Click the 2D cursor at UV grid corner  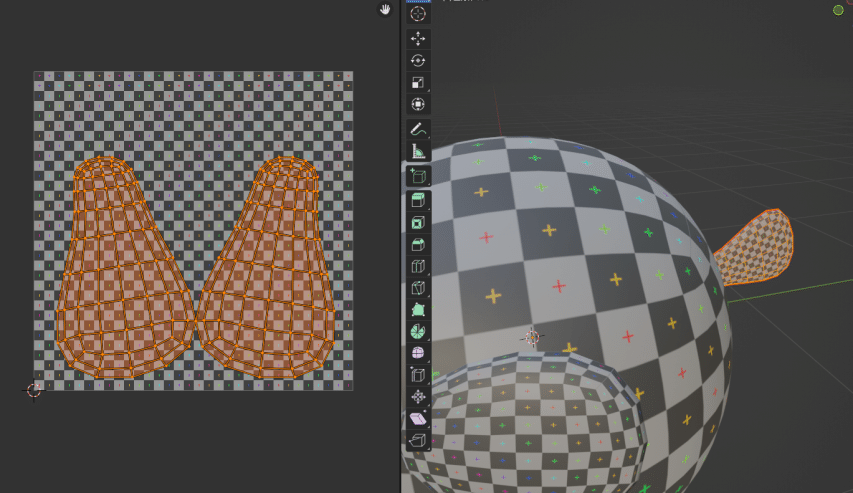[x=34, y=390]
